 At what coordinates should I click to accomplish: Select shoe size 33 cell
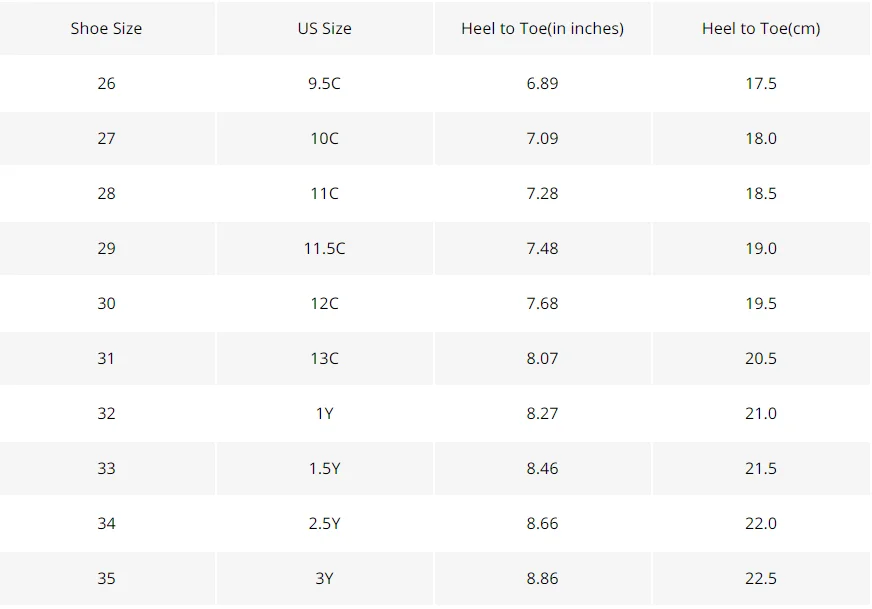pyautogui.click(x=106, y=468)
